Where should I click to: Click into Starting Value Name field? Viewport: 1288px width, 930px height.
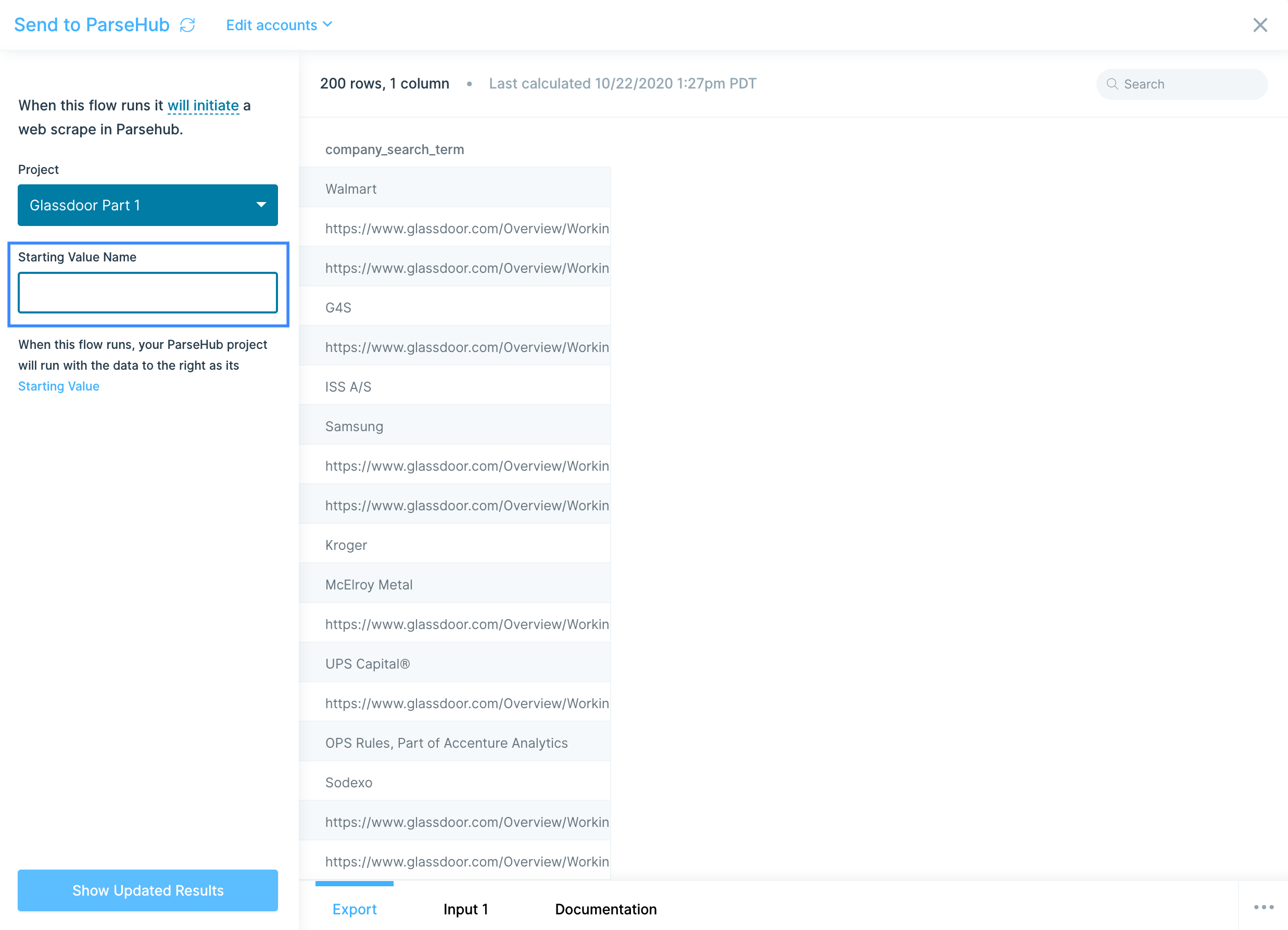(x=148, y=293)
